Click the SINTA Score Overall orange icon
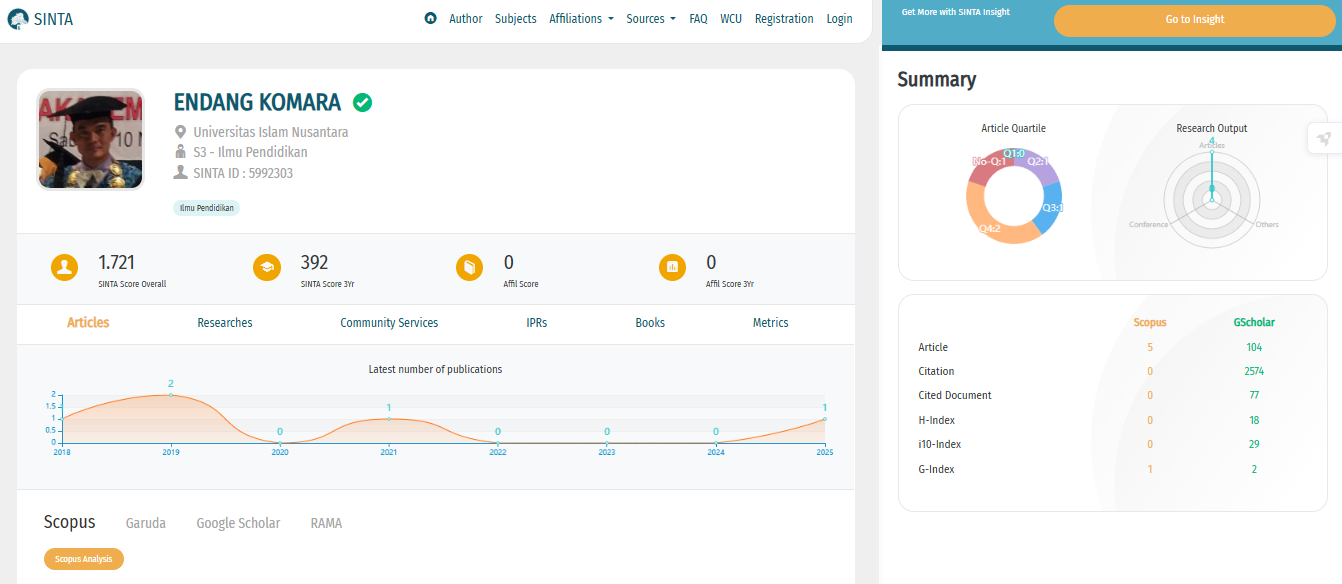The width and height of the screenshot is (1342, 584). click(x=65, y=268)
